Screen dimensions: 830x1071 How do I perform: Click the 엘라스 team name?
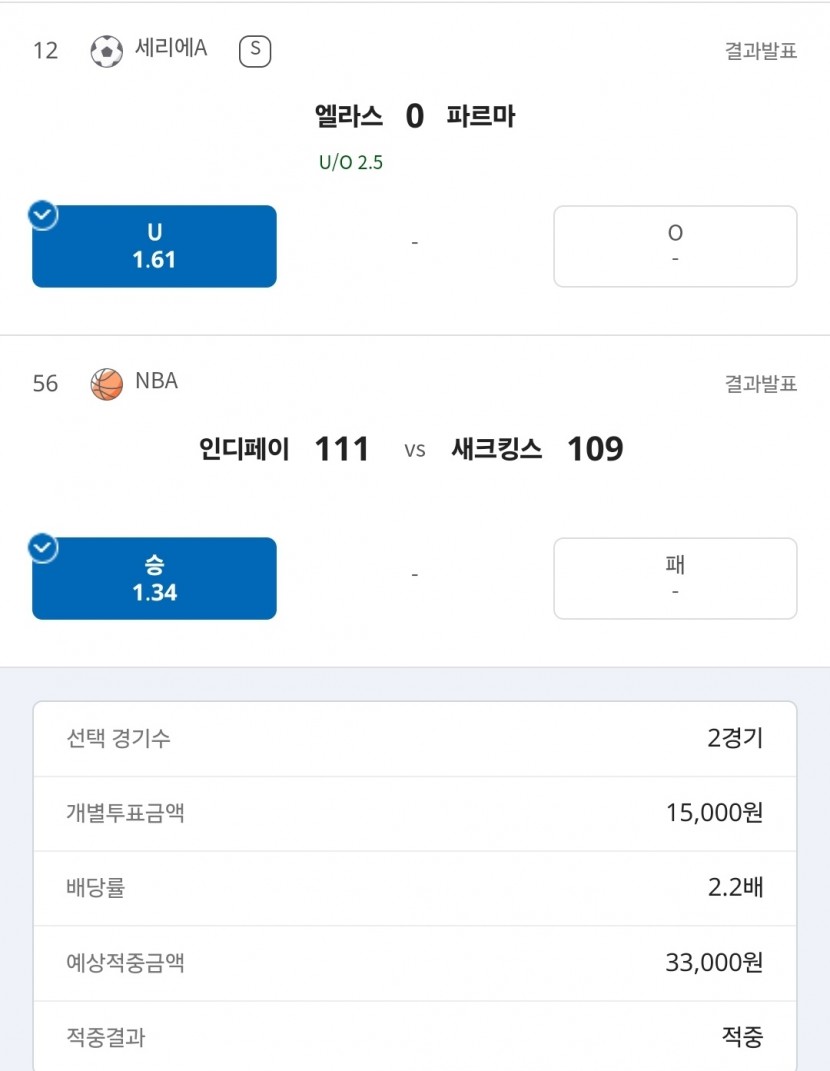point(348,116)
